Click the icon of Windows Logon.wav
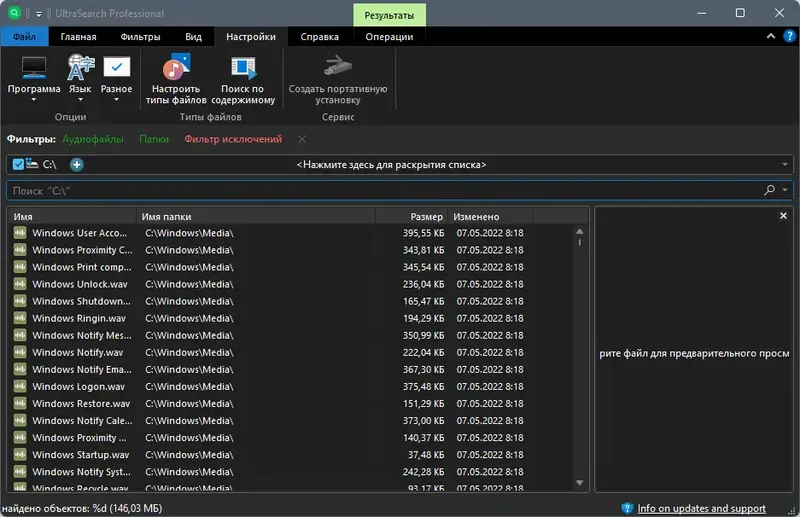The width and height of the screenshot is (800, 517). 20,386
